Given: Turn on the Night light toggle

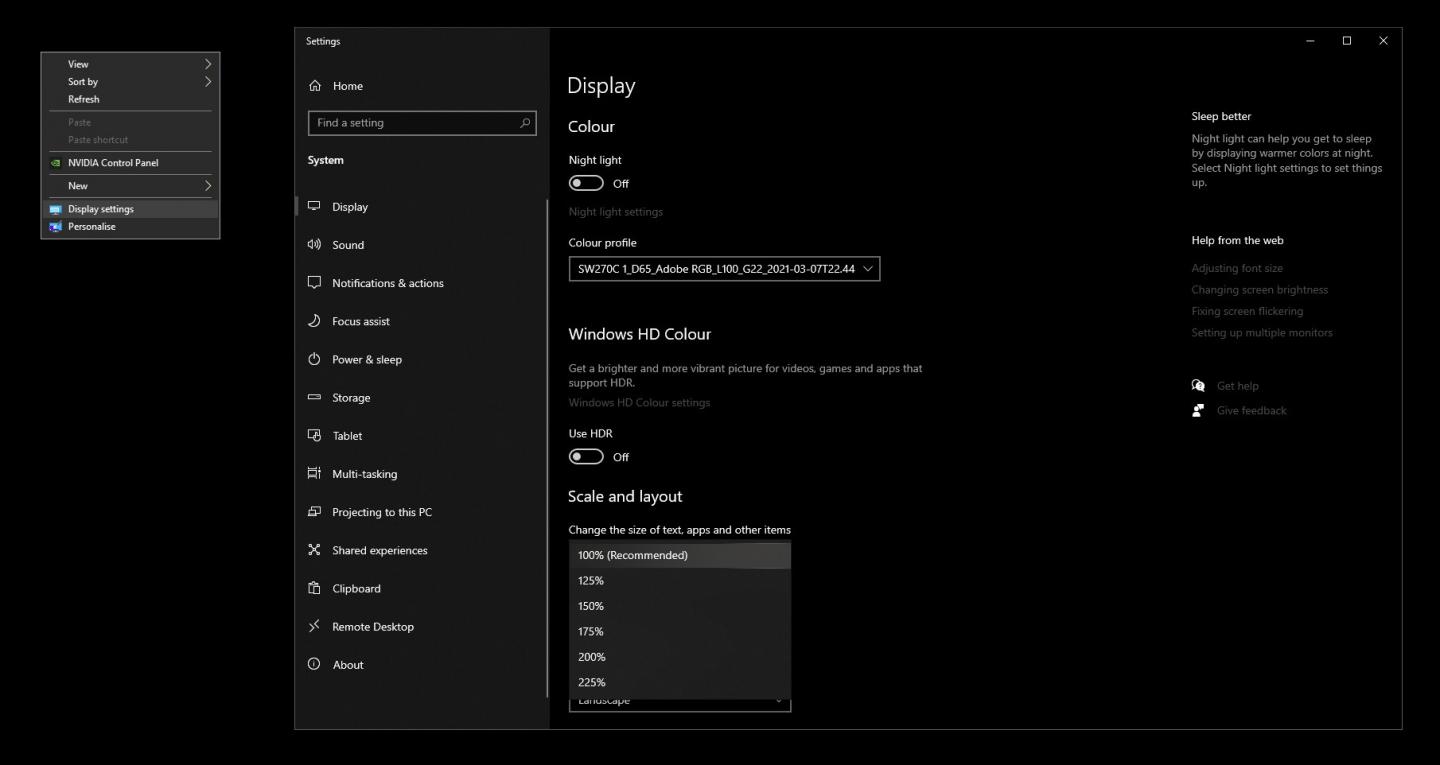Looking at the screenshot, I should pos(586,183).
